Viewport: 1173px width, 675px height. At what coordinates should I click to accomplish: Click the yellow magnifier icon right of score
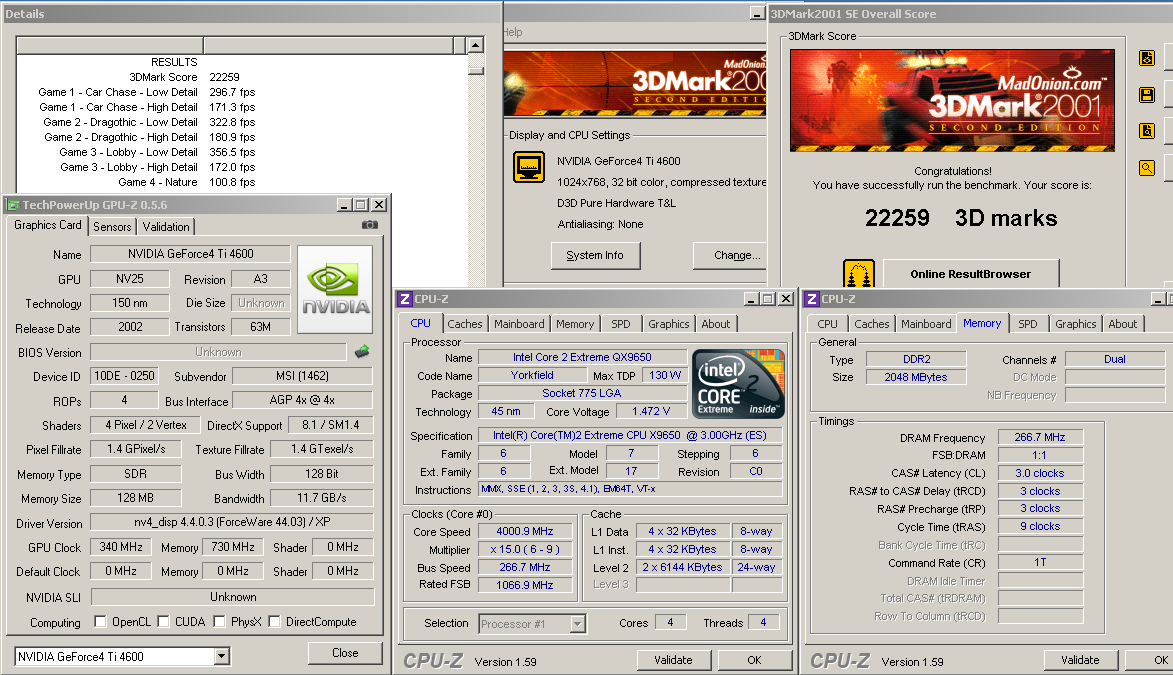(1147, 168)
